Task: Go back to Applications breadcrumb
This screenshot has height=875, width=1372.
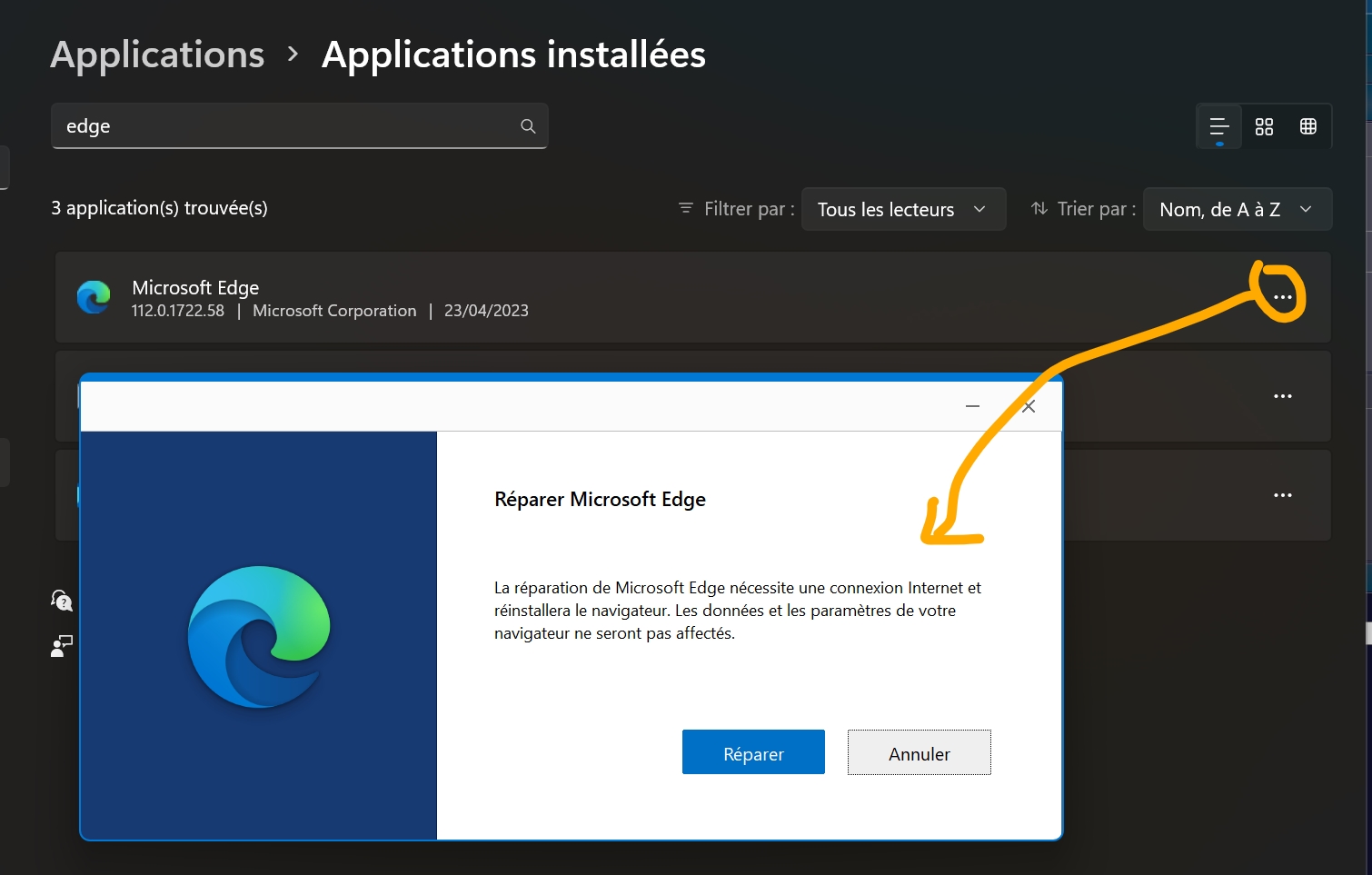Action: tap(157, 55)
